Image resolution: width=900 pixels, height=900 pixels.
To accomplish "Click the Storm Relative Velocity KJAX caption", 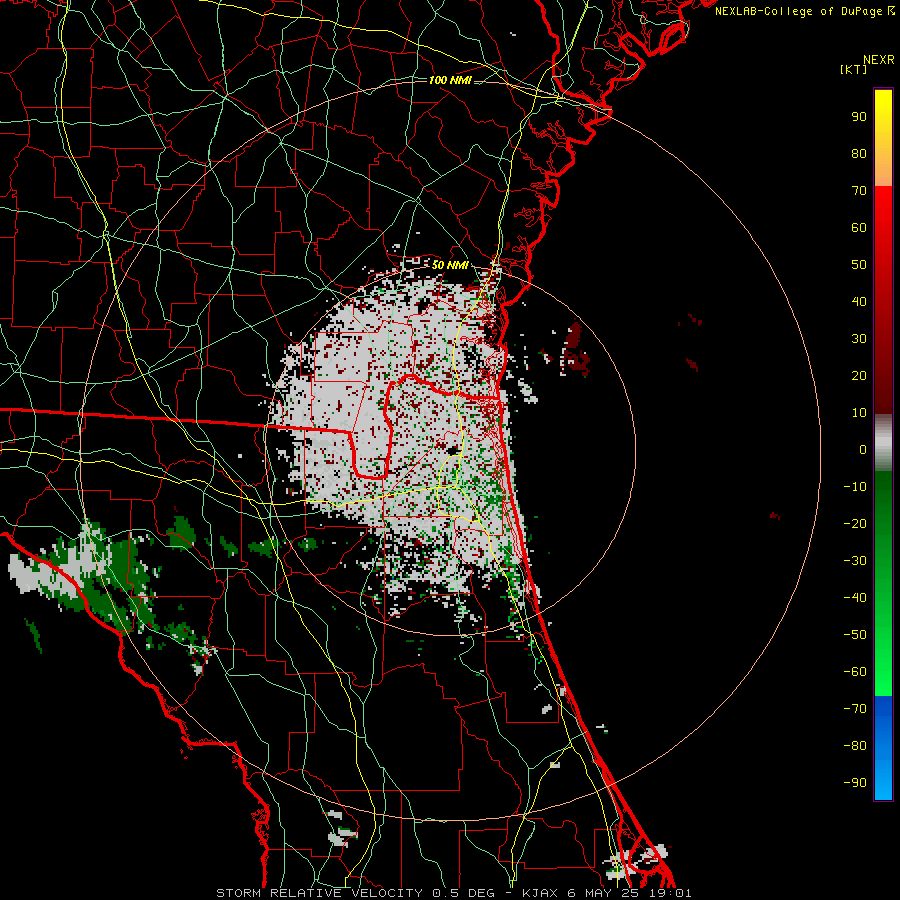I will point(453,893).
